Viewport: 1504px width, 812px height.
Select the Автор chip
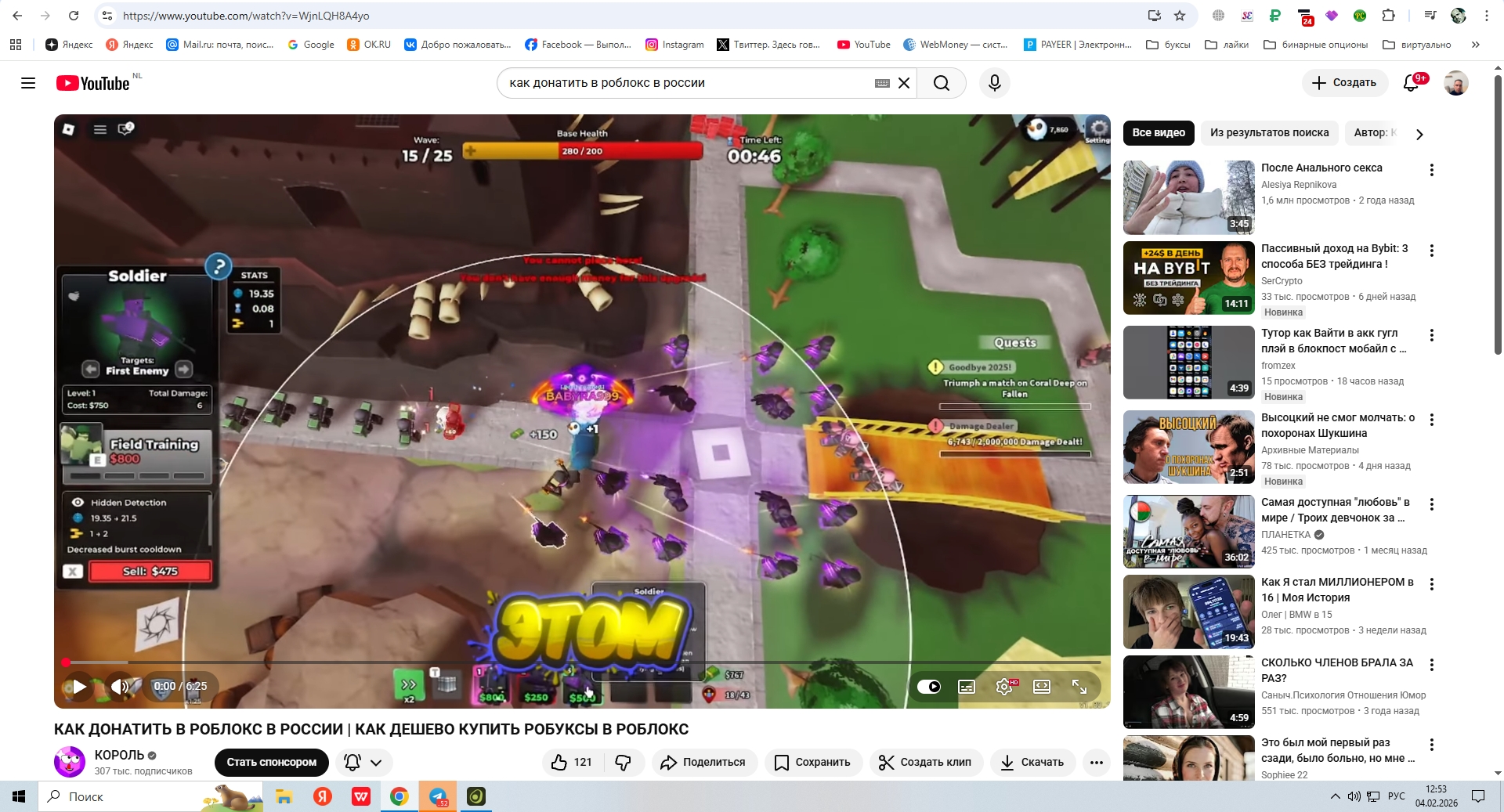click(x=1375, y=133)
